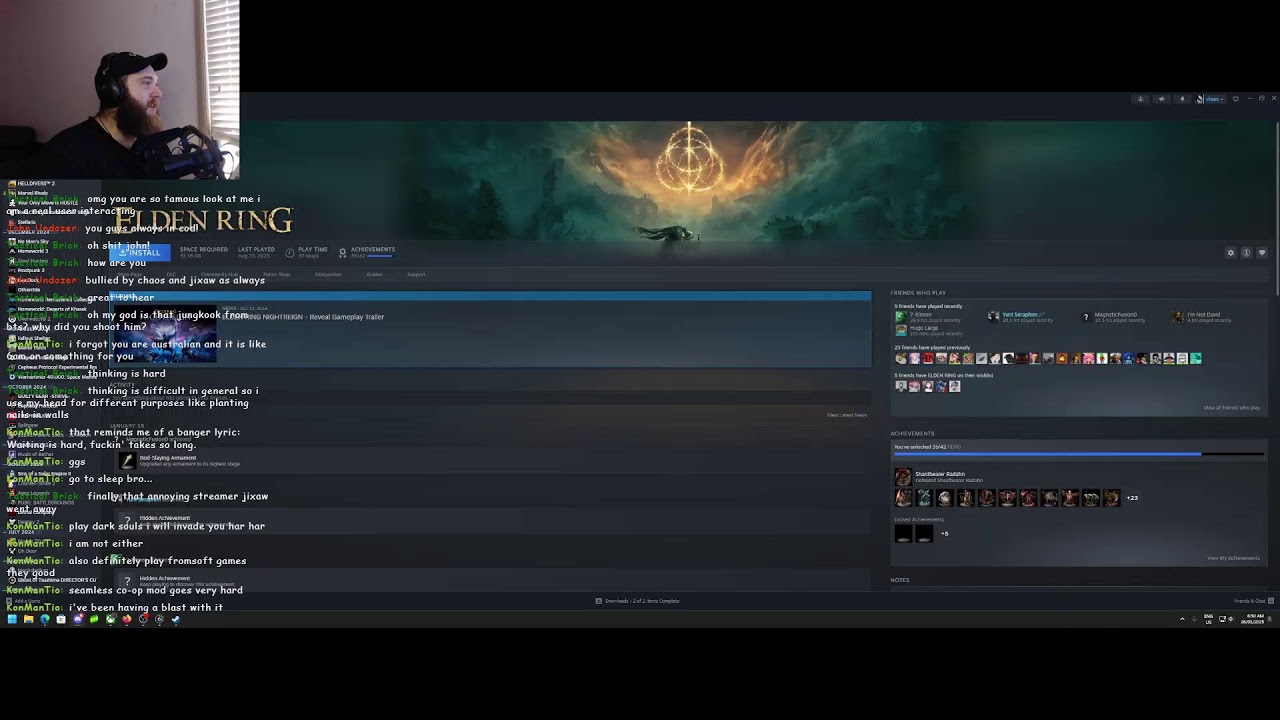1280x720 pixels.
Task: Click the page vertical scrollbar
Action: pyautogui.click(x=1277, y=210)
